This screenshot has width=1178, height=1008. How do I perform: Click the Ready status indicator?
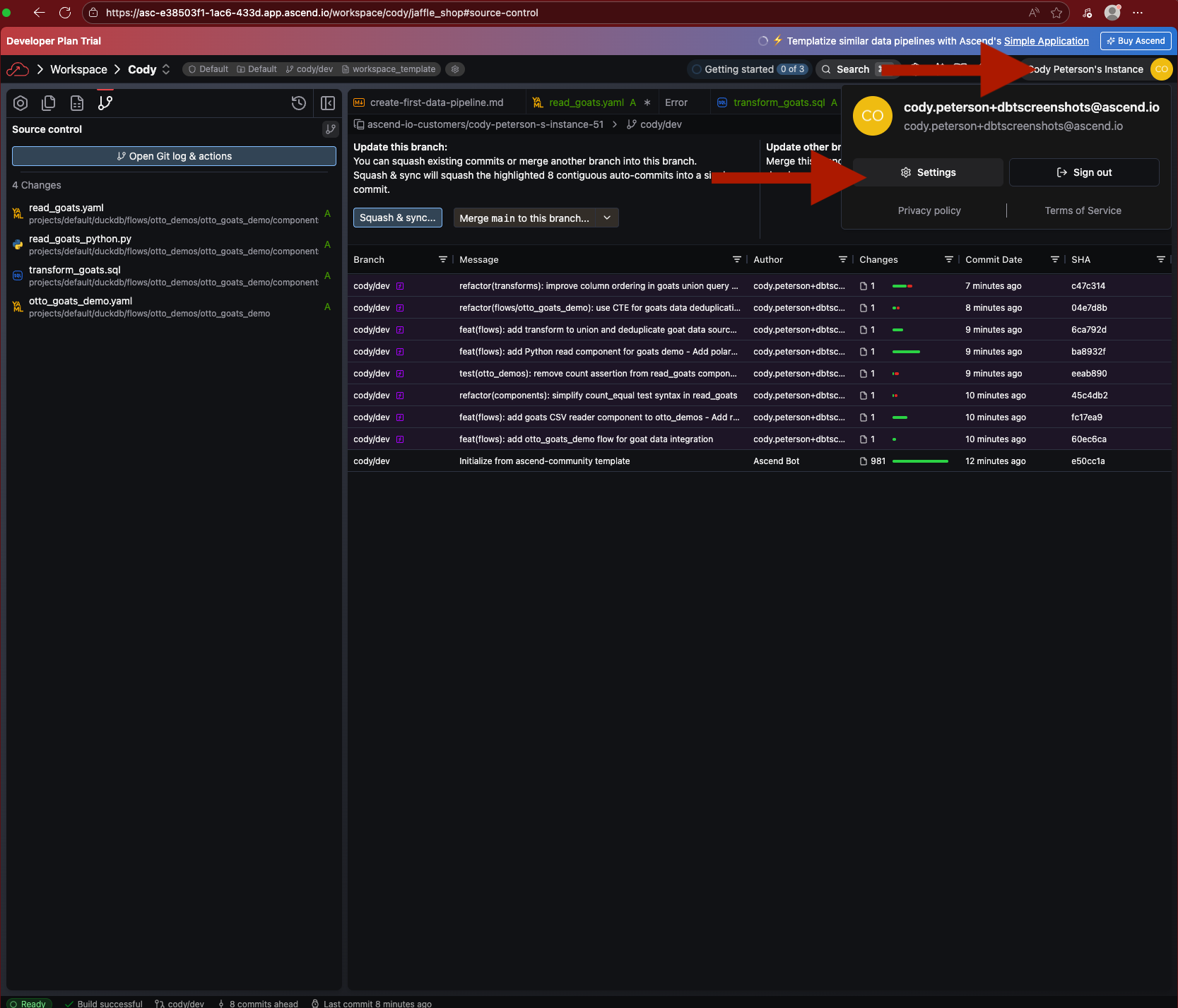point(28,1003)
